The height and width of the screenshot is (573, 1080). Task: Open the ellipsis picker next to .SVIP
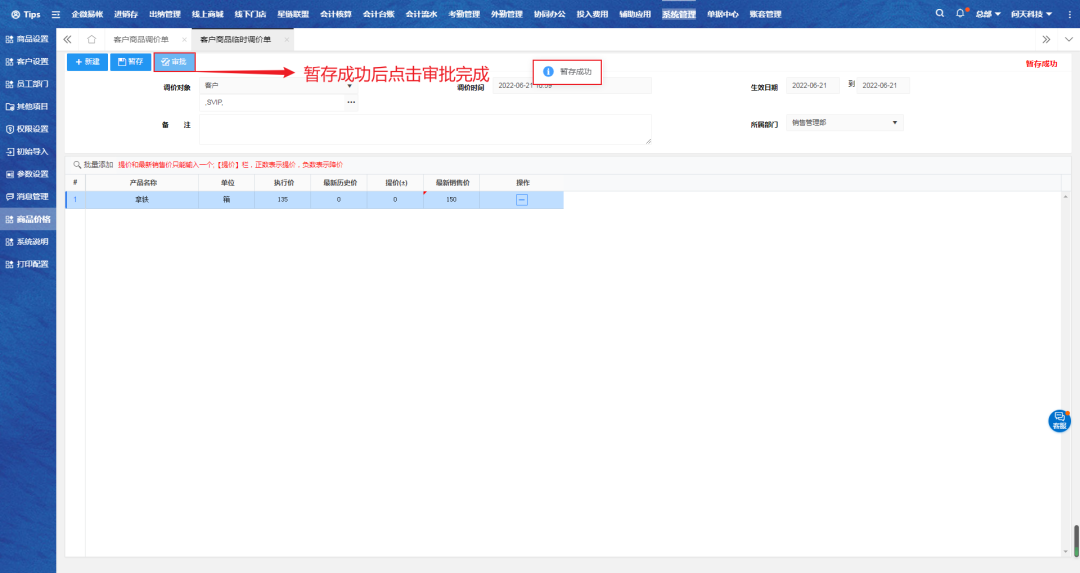[x=351, y=102]
